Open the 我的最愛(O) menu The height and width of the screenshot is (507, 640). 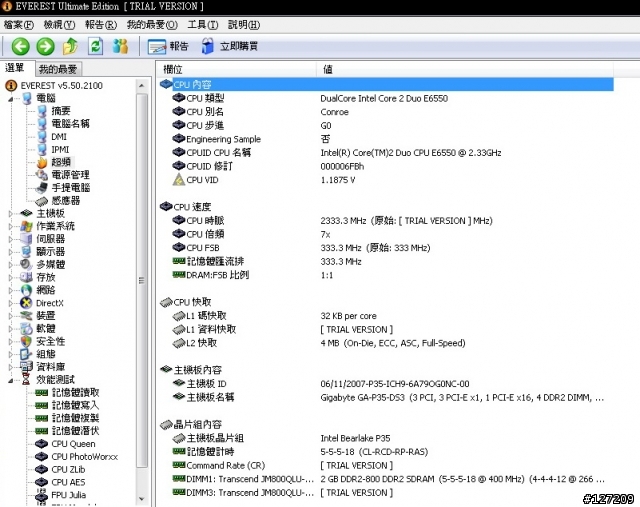[152, 25]
